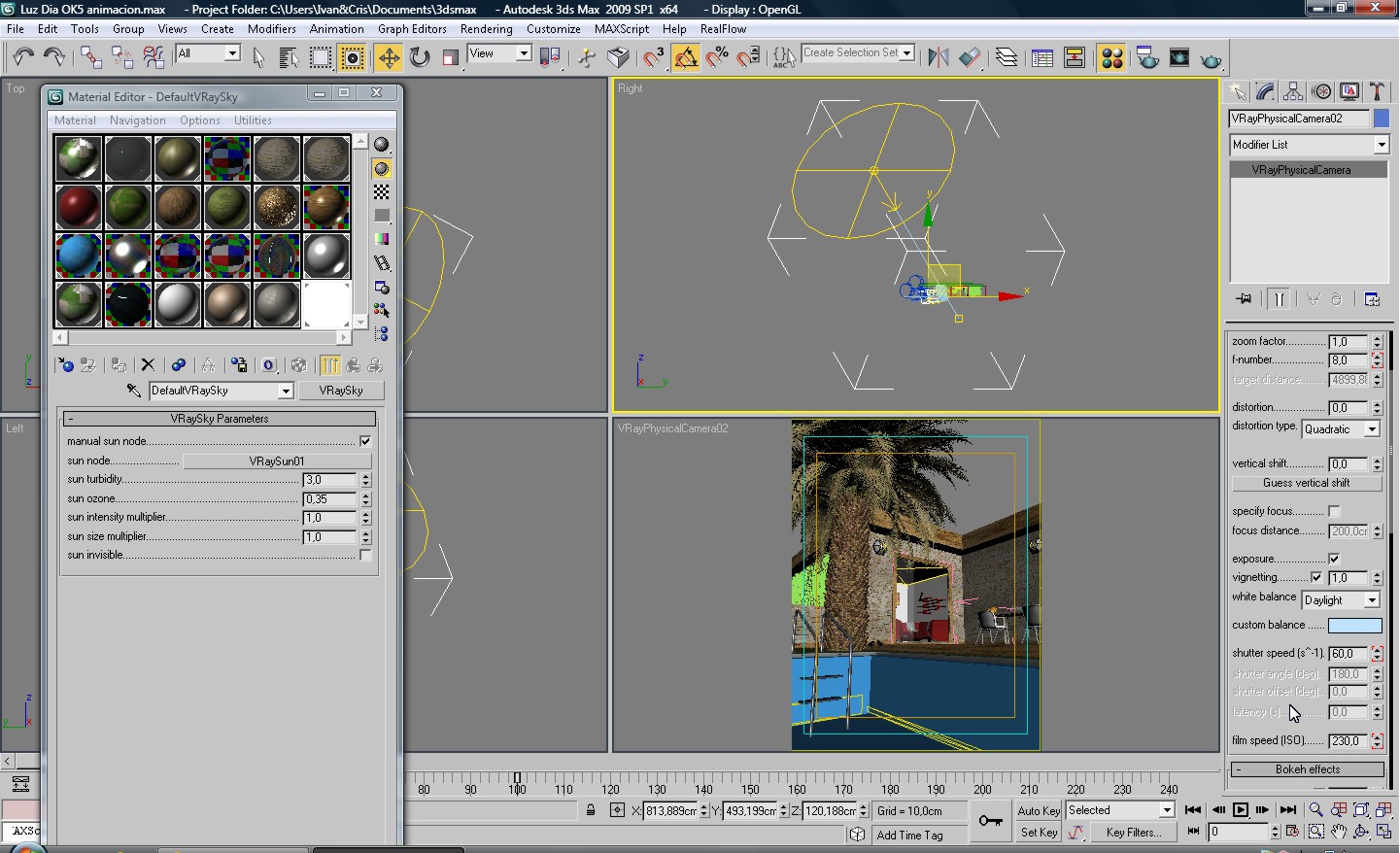Switch to the Motion command panel tab
1400x853 pixels.
point(1321,91)
